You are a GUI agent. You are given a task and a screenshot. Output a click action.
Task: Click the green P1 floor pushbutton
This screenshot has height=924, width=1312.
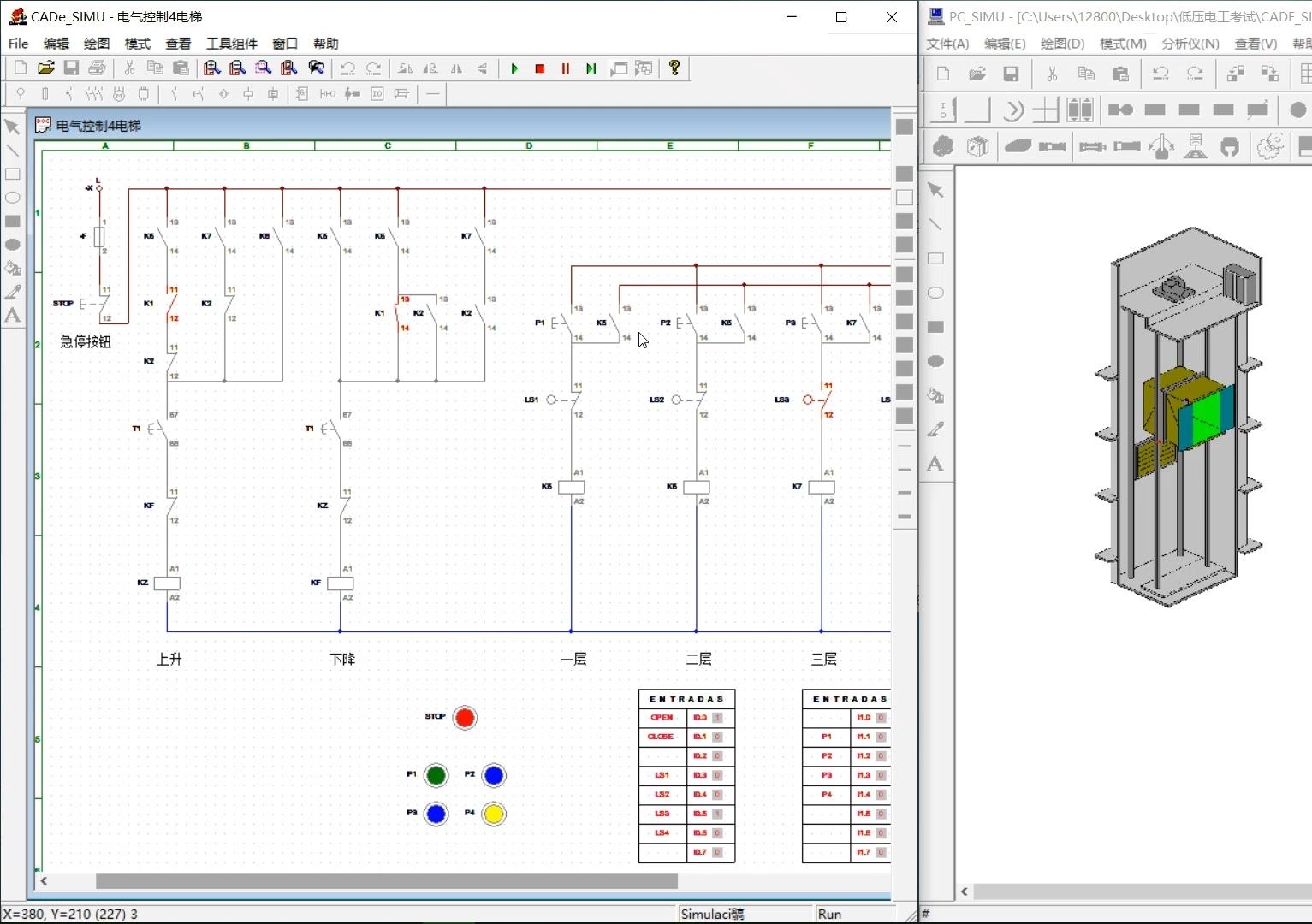[436, 776]
